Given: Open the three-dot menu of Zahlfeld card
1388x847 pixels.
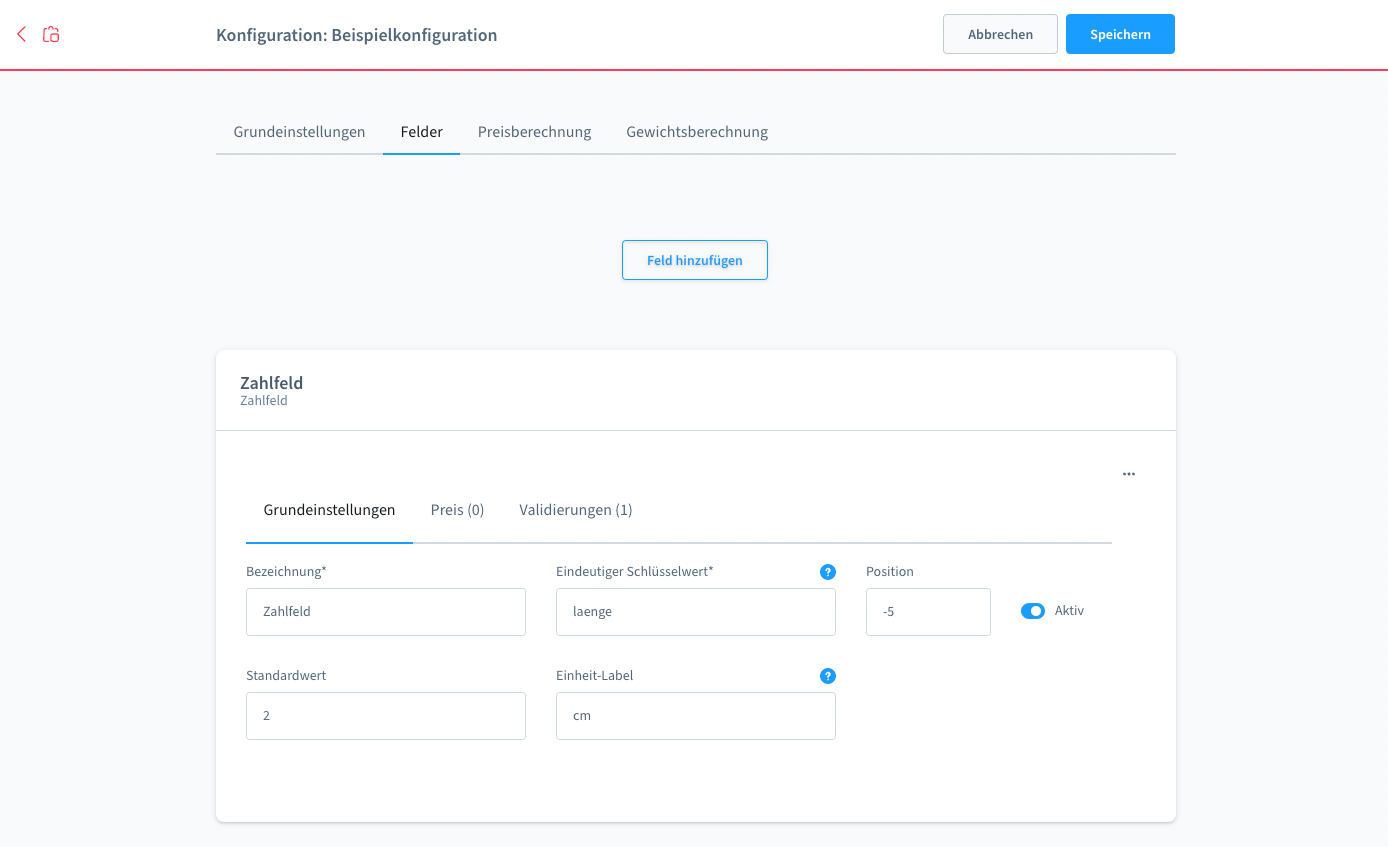Looking at the screenshot, I should 1128,474.
